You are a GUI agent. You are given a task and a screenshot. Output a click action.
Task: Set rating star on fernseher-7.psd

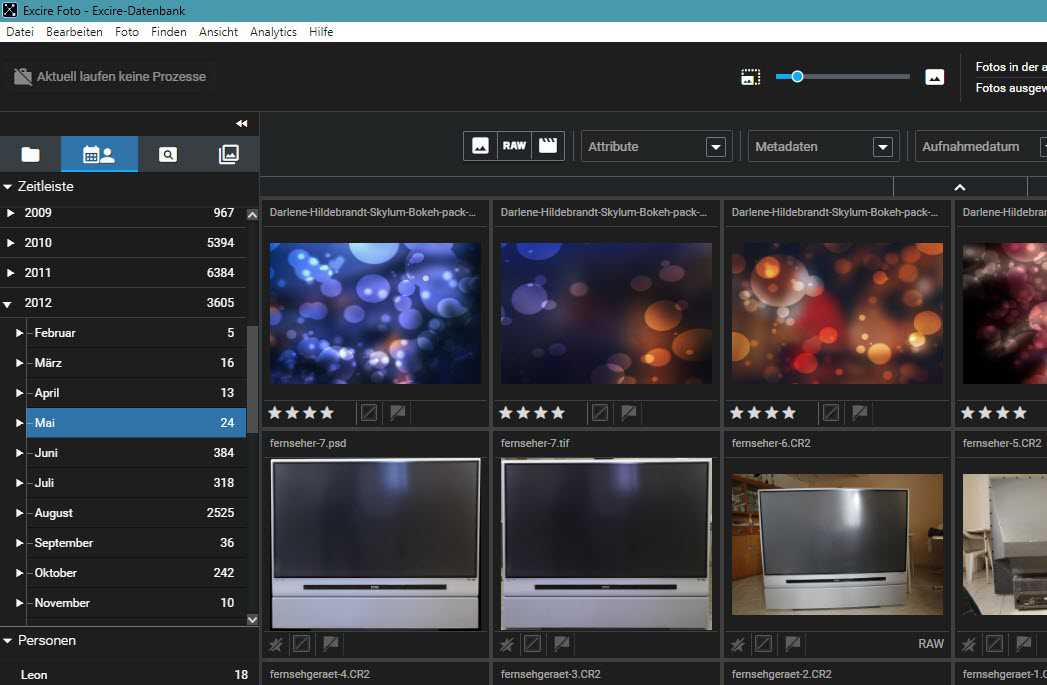(276, 644)
